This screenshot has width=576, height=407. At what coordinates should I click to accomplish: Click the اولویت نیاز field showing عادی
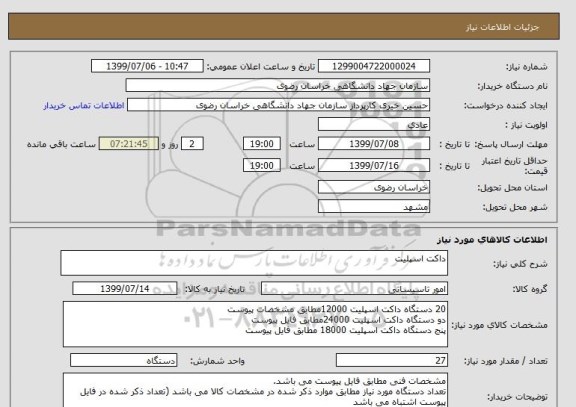374,125
